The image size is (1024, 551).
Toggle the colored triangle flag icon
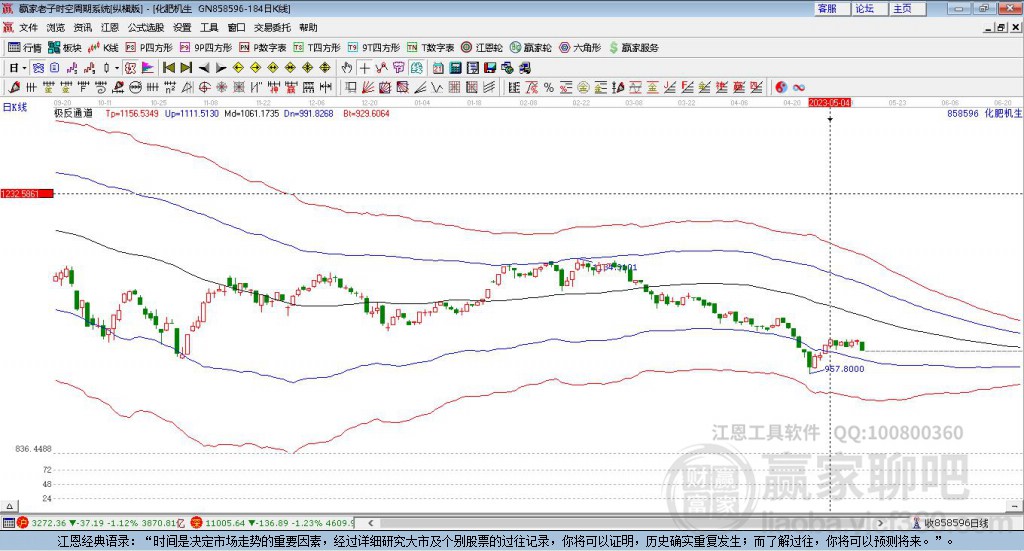pos(148,68)
